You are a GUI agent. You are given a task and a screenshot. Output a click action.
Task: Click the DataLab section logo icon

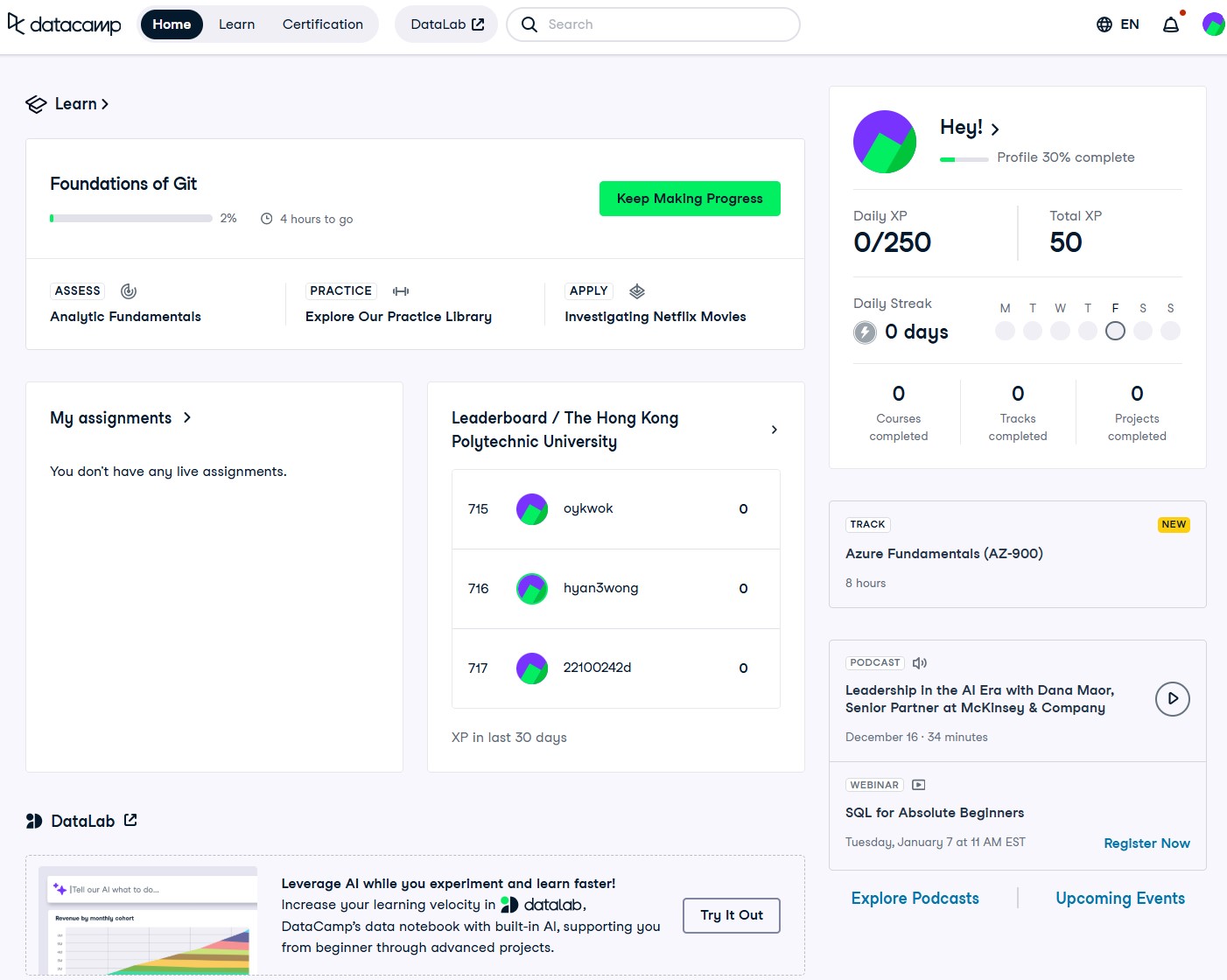34,821
